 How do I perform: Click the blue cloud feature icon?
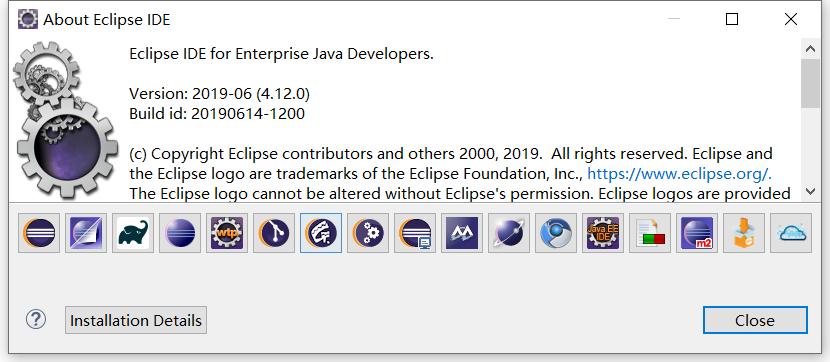[791, 233]
